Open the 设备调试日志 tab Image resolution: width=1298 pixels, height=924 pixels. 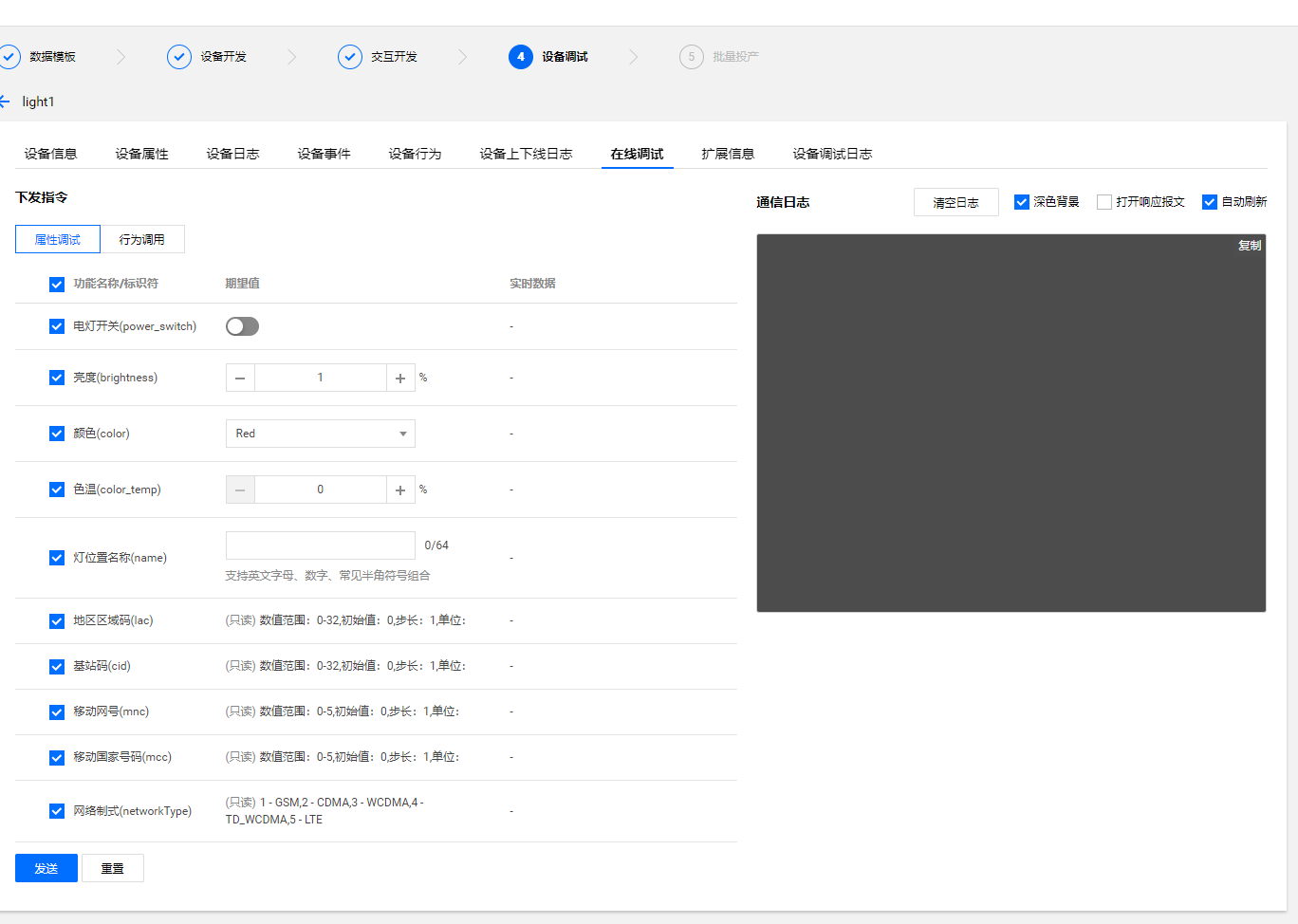tap(832, 154)
